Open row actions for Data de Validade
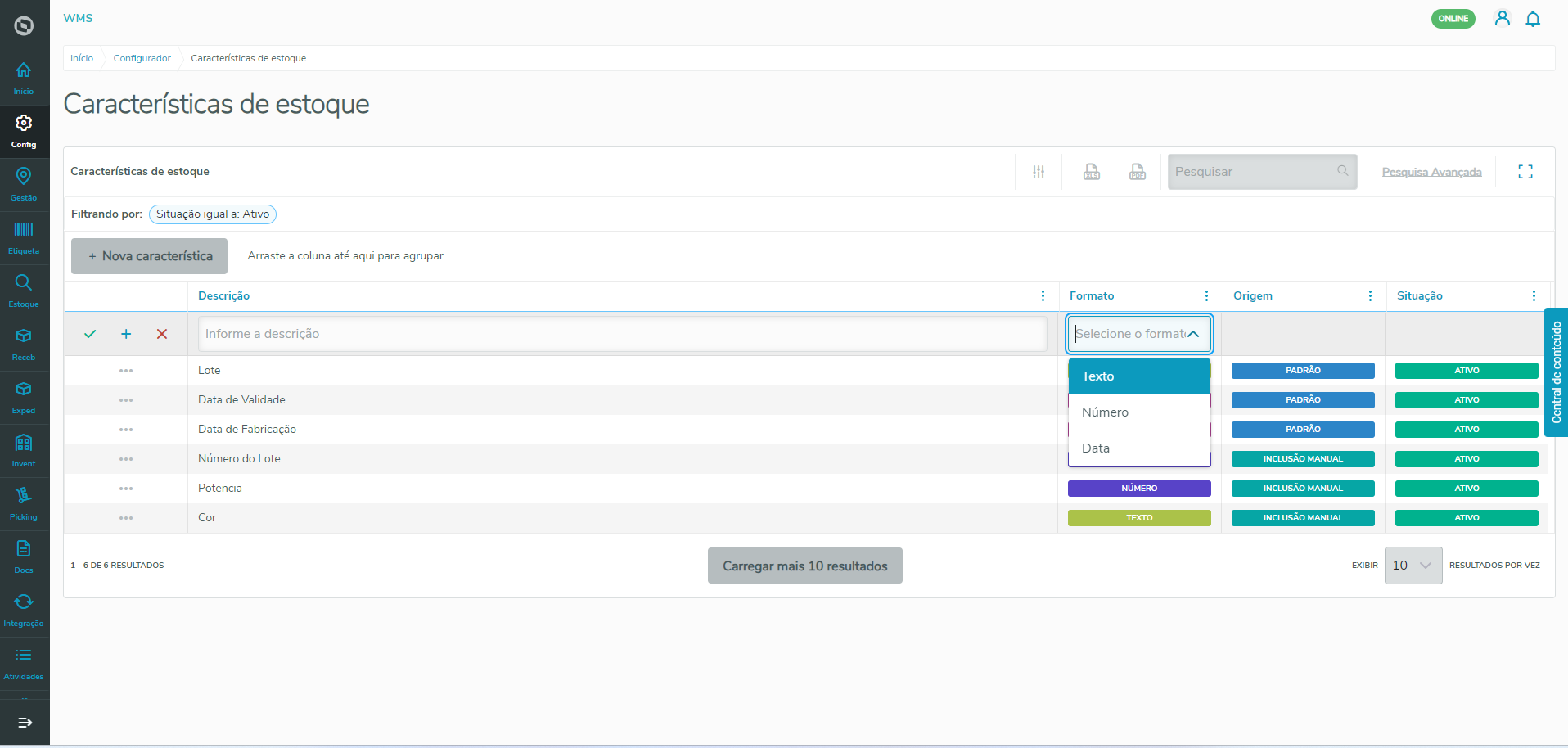 [x=126, y=400]
